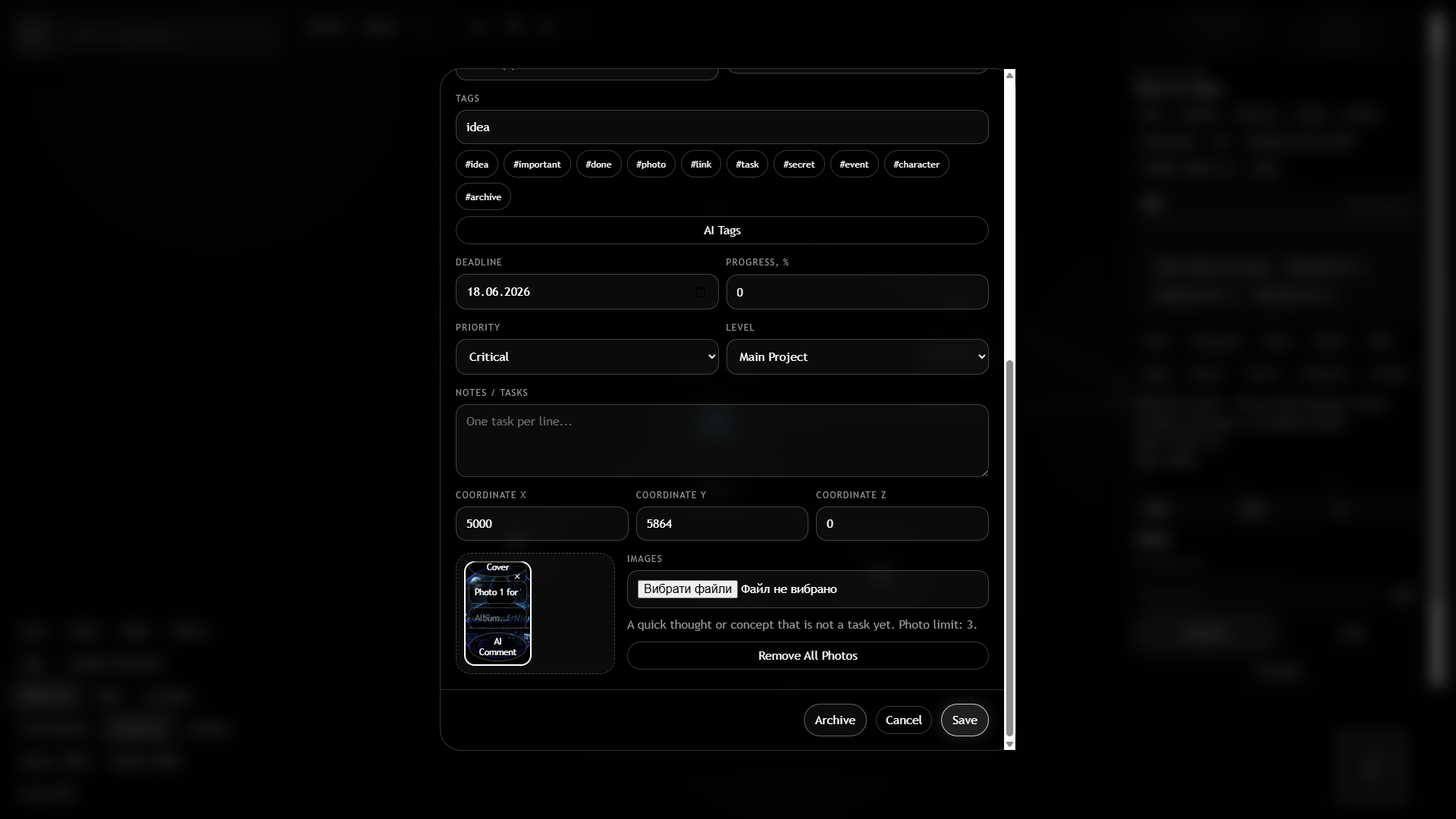Click the dialog's scrollbar down arrow
1456x819 pixels.
[1009, 745]
